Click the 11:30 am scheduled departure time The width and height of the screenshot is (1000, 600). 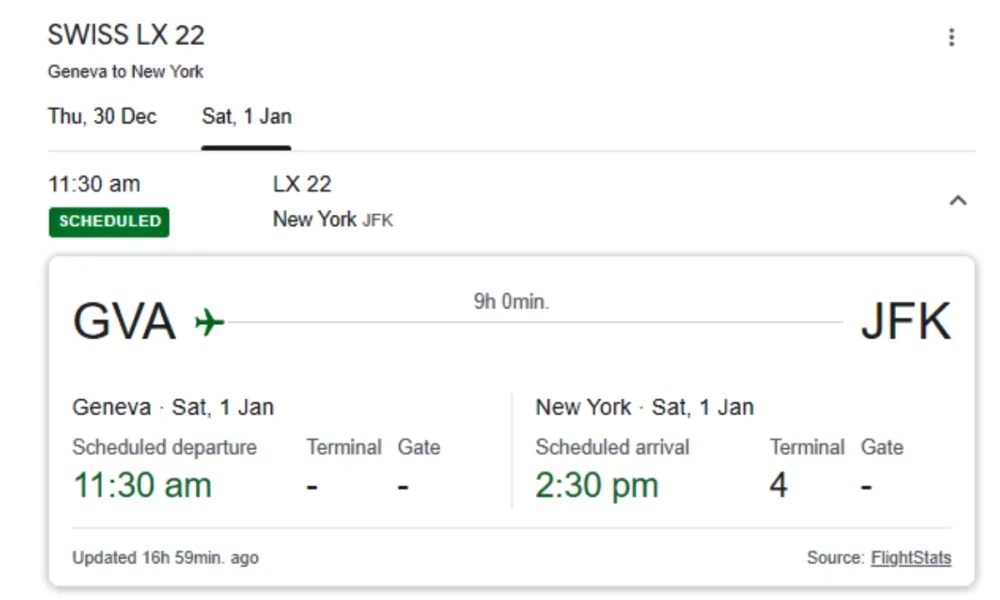pyautogui.click(x=141, y=484)
